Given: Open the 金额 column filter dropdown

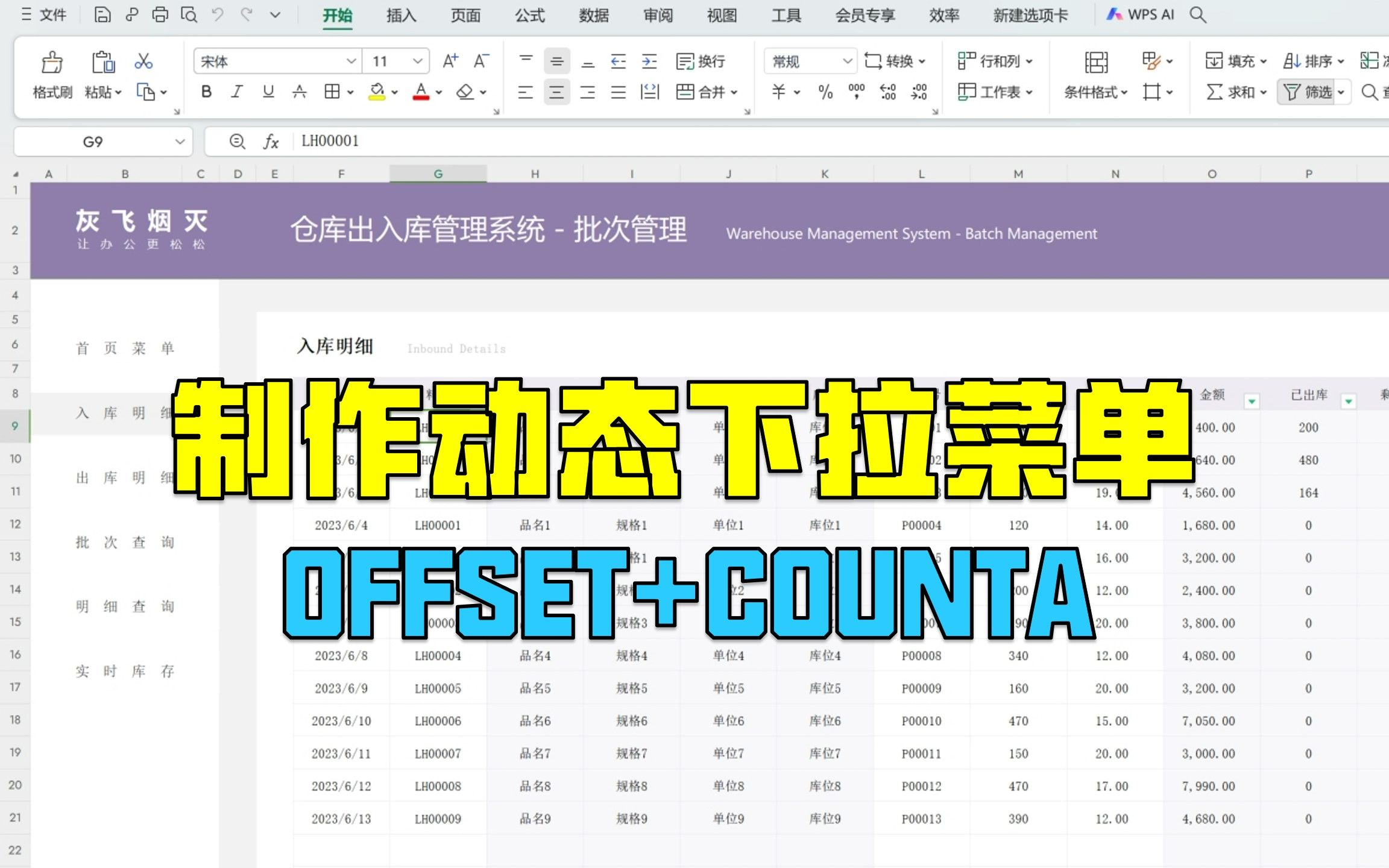Looking at the screenshot, I should (1252, 401).
